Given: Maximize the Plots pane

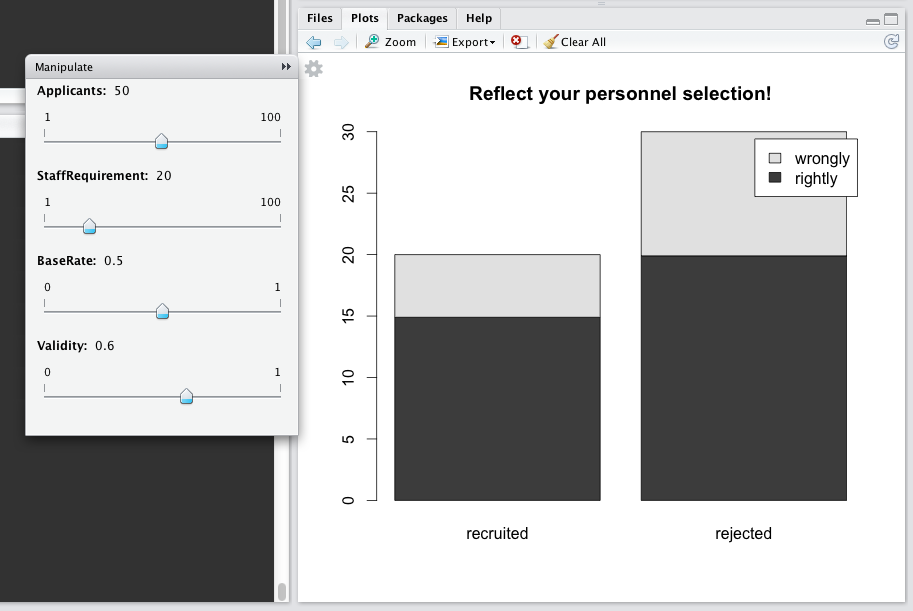Looking at the screenshot, I should (891, 19).
